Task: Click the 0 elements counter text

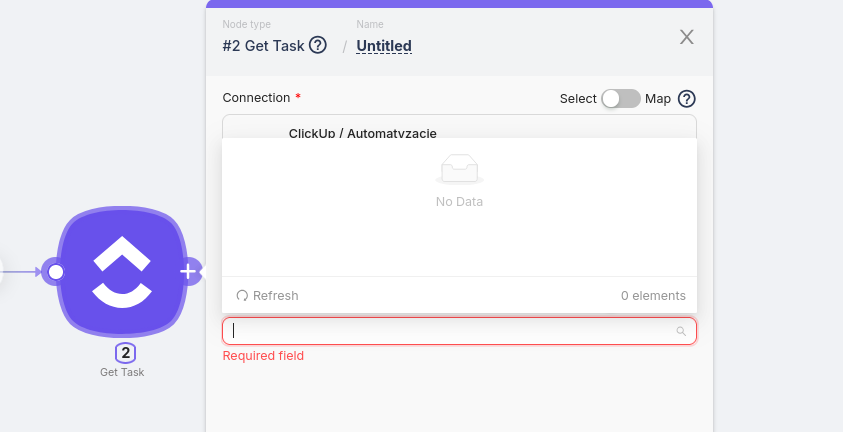Action: point(653,296)
